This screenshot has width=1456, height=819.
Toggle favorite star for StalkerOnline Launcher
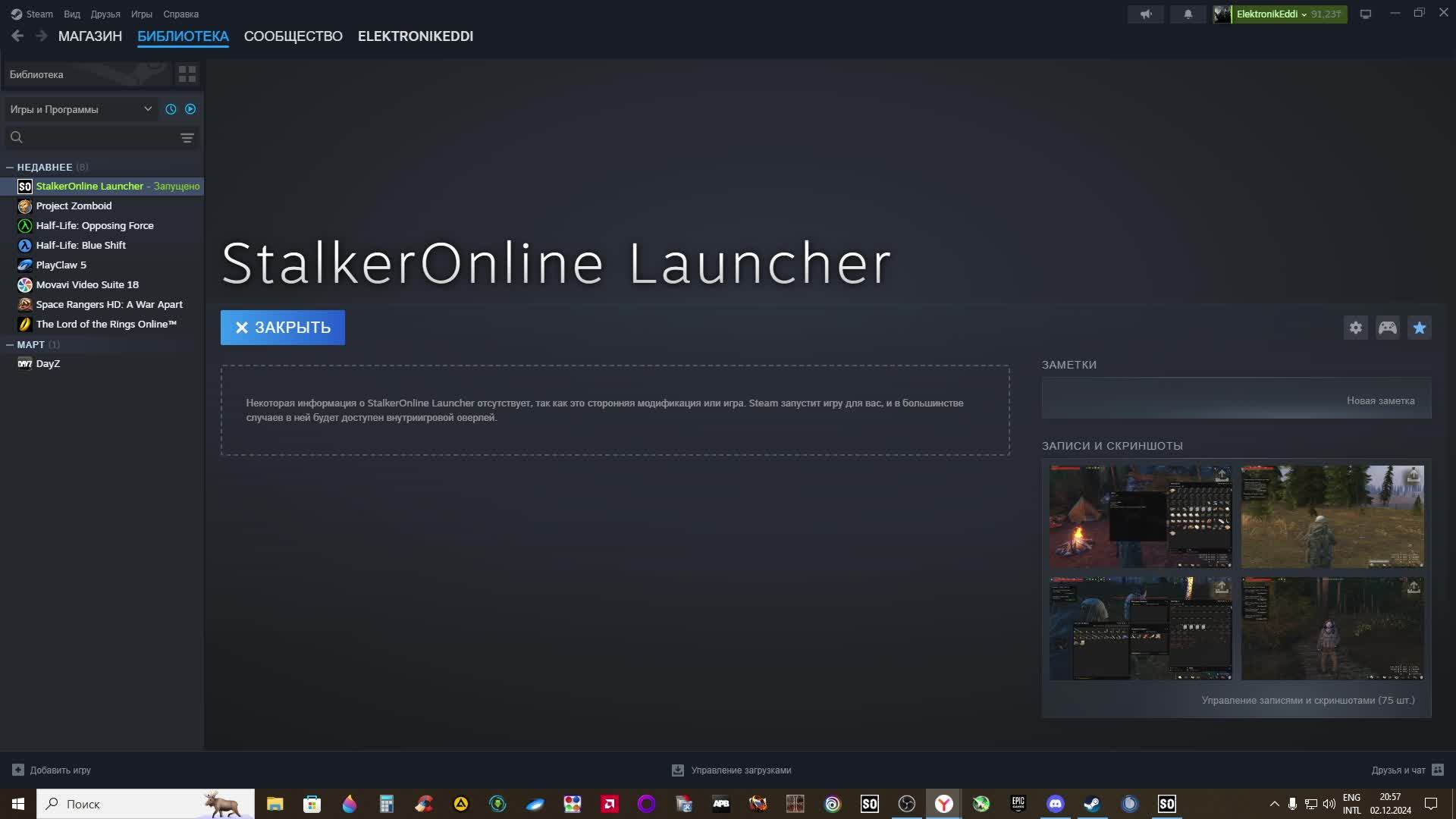tap(1419, 328)
